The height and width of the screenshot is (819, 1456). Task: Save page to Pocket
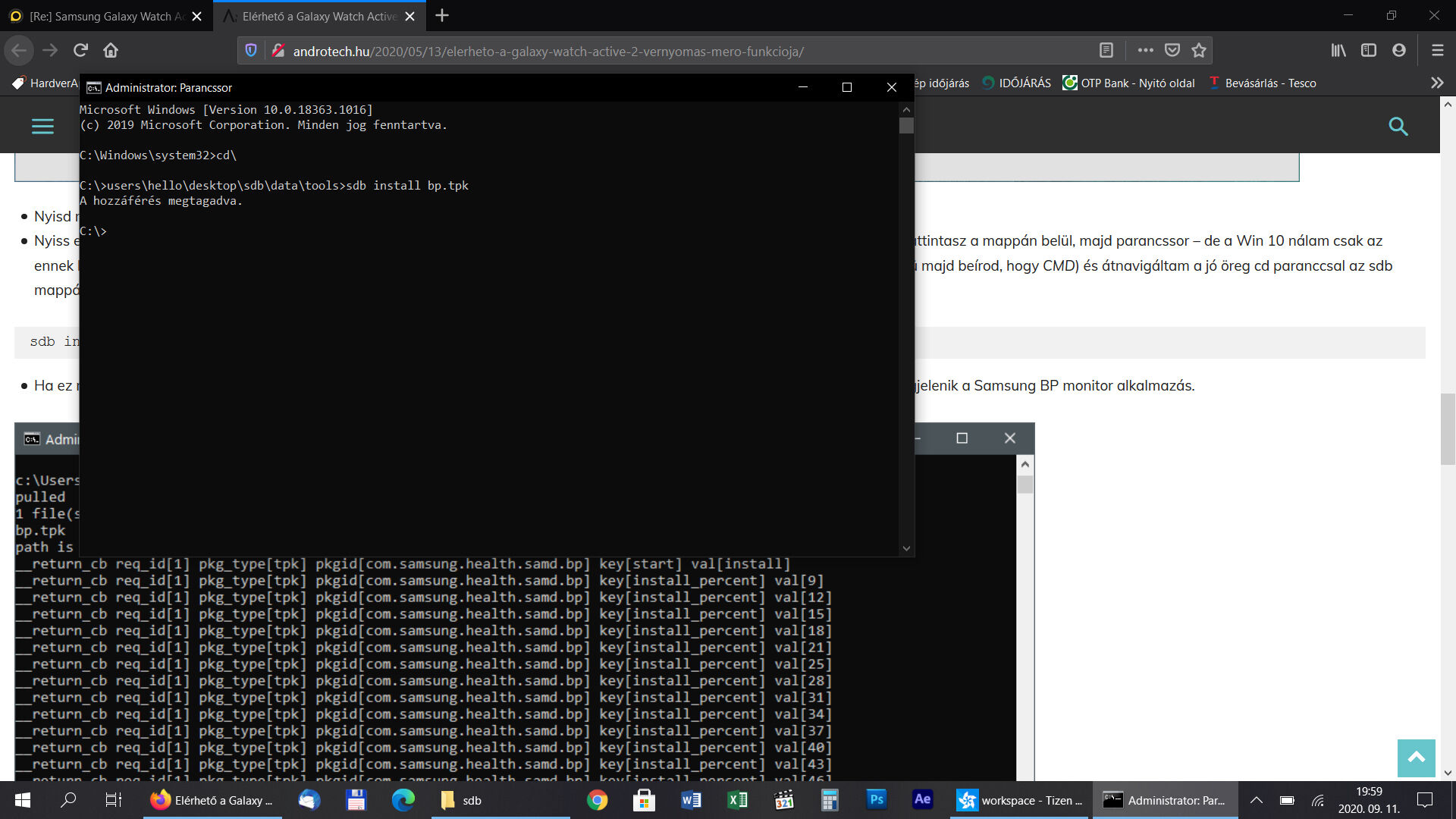tap(1172, 51)
